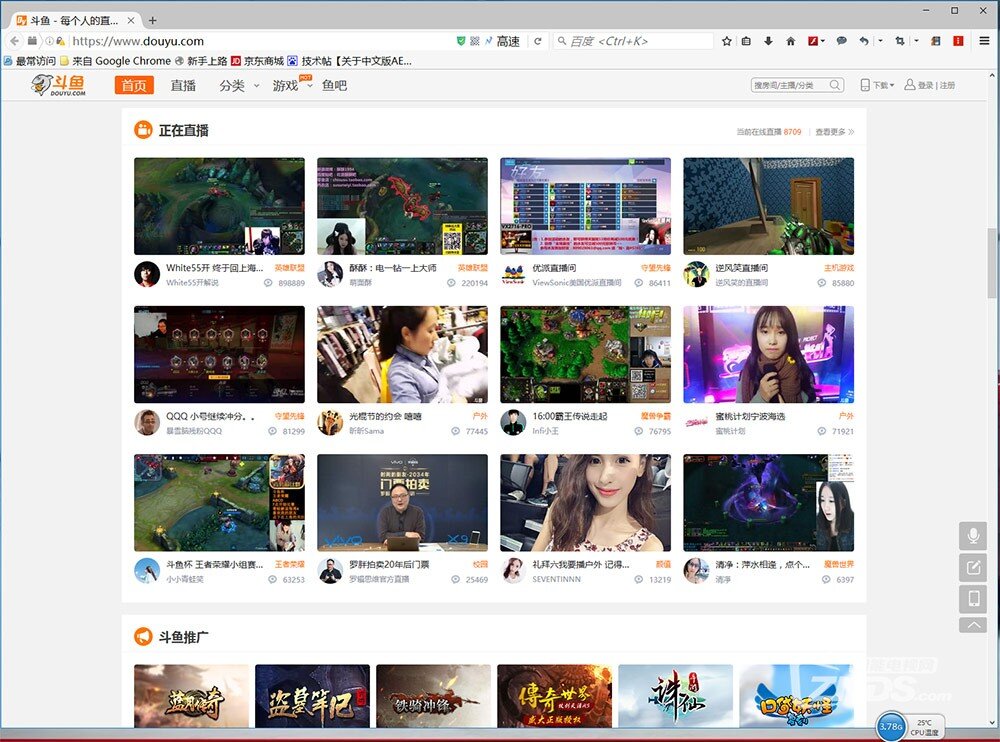Image resolution: width=1000 pixels, height=742 pixels.
Task: Open the 诛仙 promo banner
Action: pyautogui.click(x=675, y=696)
